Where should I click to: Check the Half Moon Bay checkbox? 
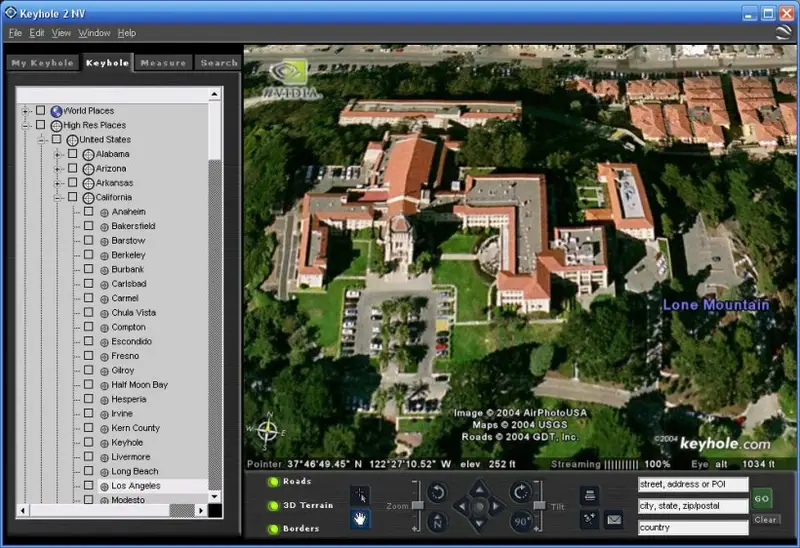click(x=89, y=384)
